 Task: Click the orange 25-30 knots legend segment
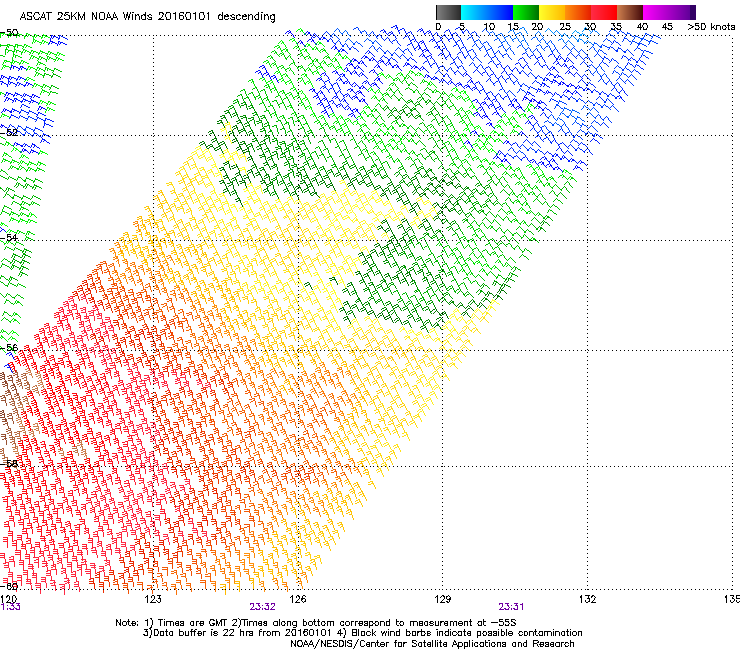pos(578,12)
